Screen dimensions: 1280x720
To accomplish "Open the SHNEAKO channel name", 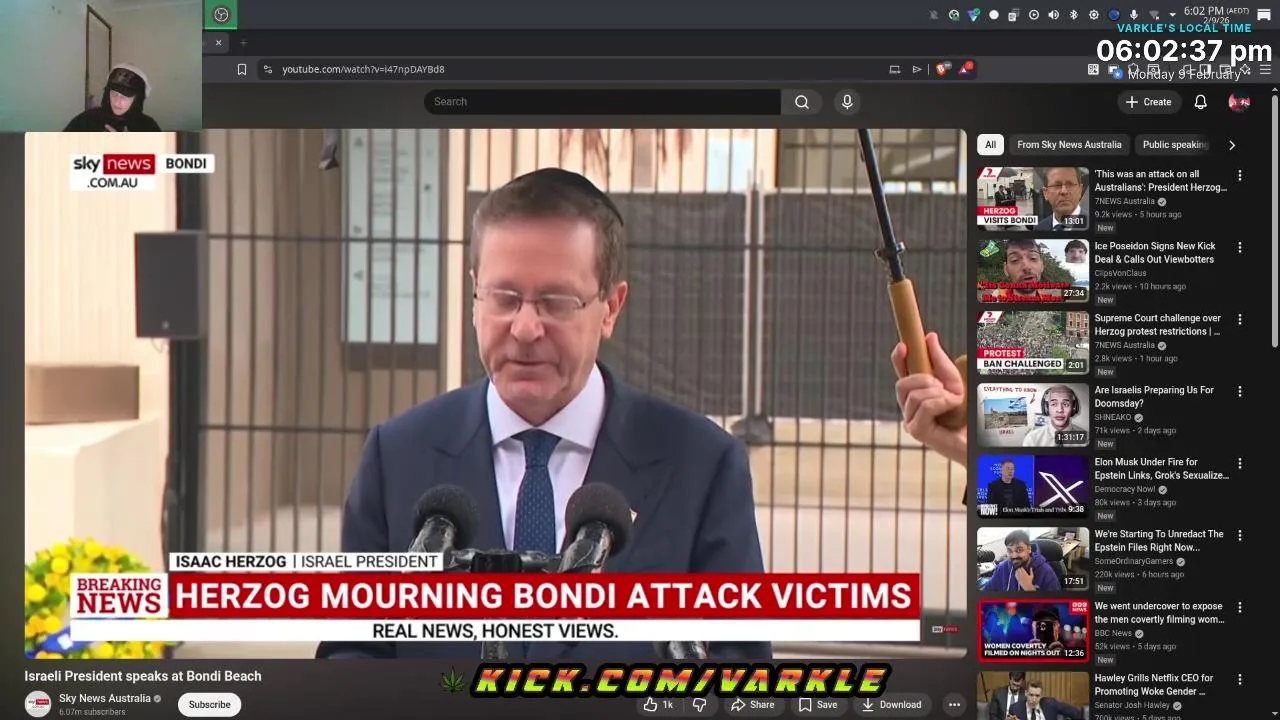I will pos(1113,417).
